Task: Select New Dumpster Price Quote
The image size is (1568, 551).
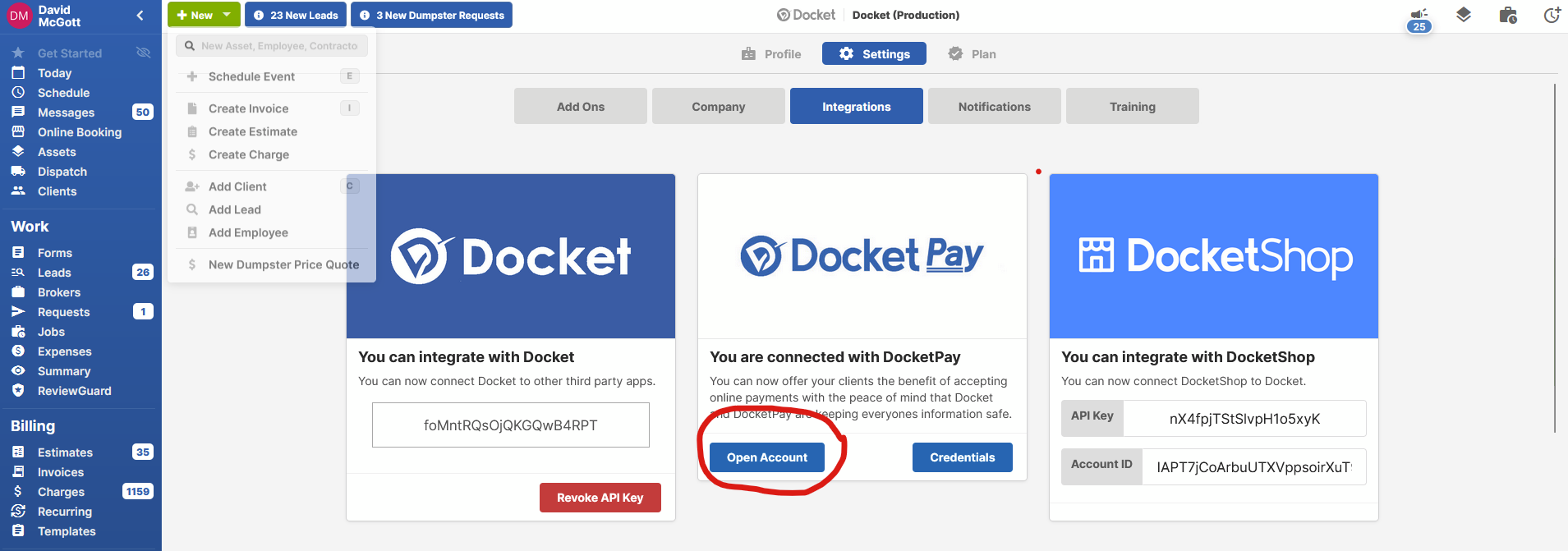Action: [272, 264]
